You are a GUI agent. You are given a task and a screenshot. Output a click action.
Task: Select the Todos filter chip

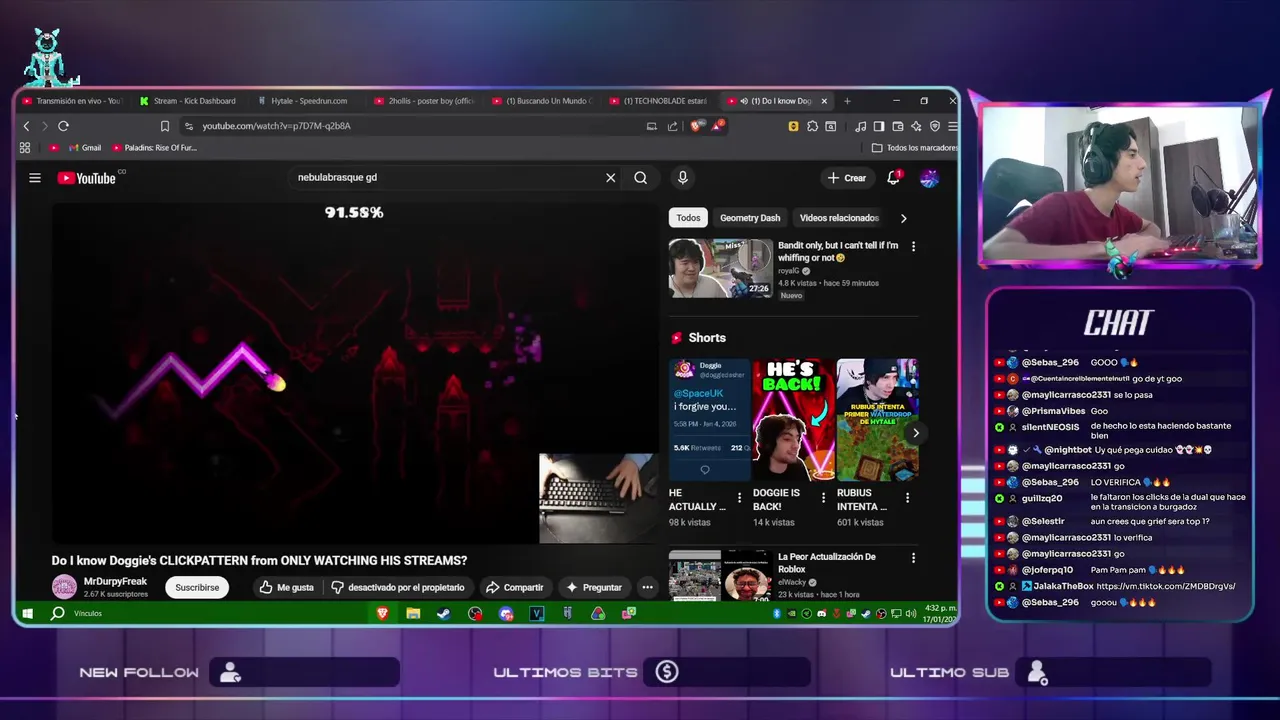688,218
